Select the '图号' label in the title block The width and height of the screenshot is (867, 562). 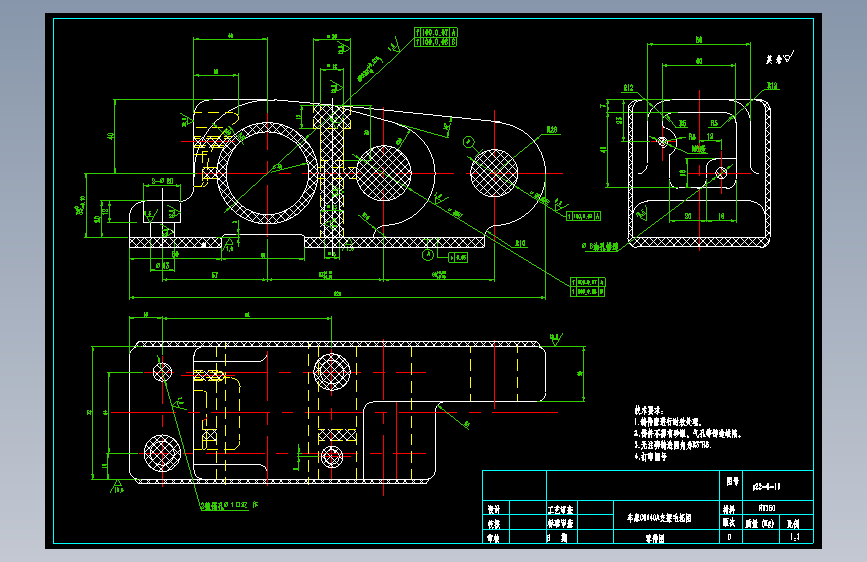click(x=732, y=482)
